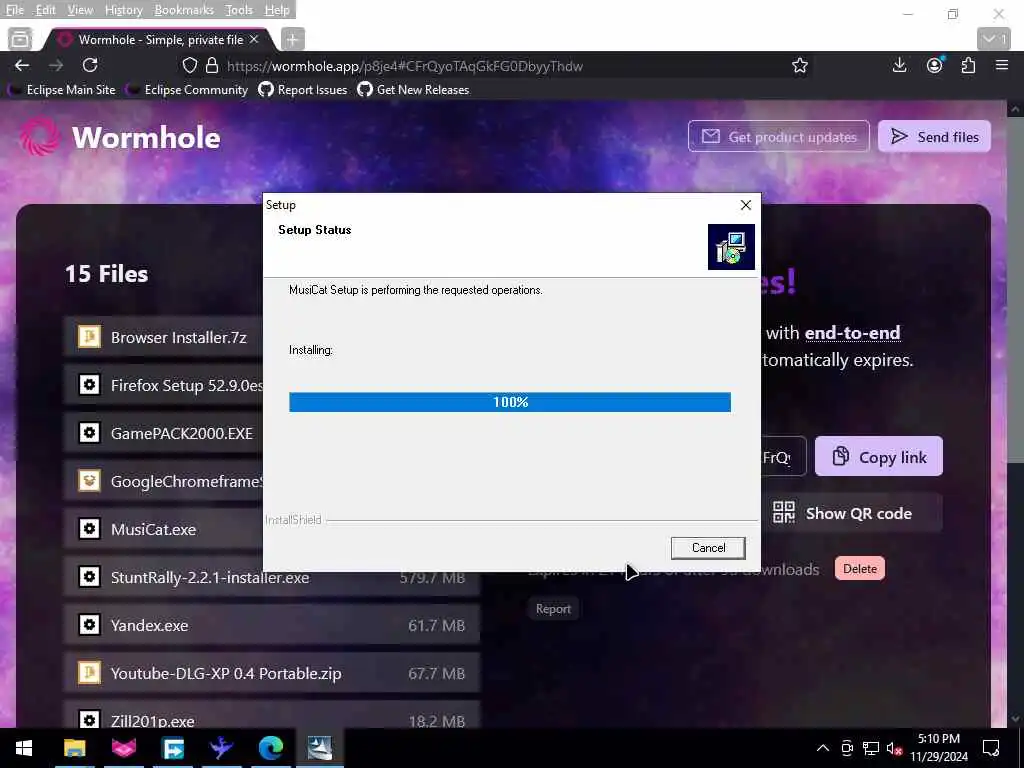Open Microsoft Edge from taskbar
The width and height of the screenshot is (1024, 768).
click(x=270, y=748)
